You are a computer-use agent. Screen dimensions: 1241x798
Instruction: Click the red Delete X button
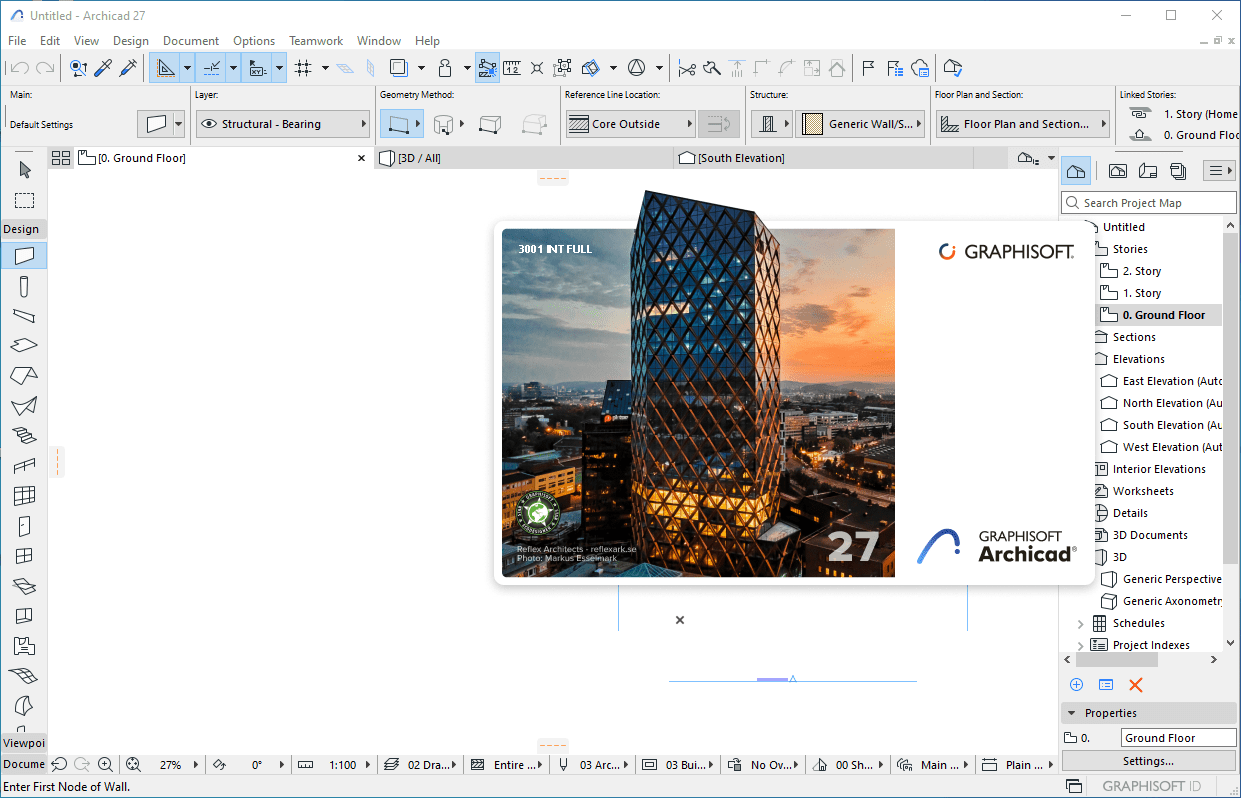coord(1135,685)
